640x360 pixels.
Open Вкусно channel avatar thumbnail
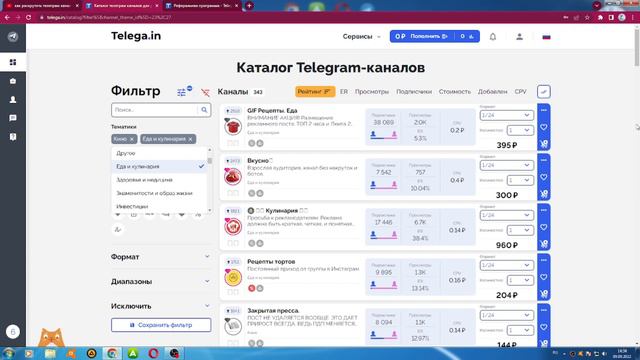coord(233,176)
